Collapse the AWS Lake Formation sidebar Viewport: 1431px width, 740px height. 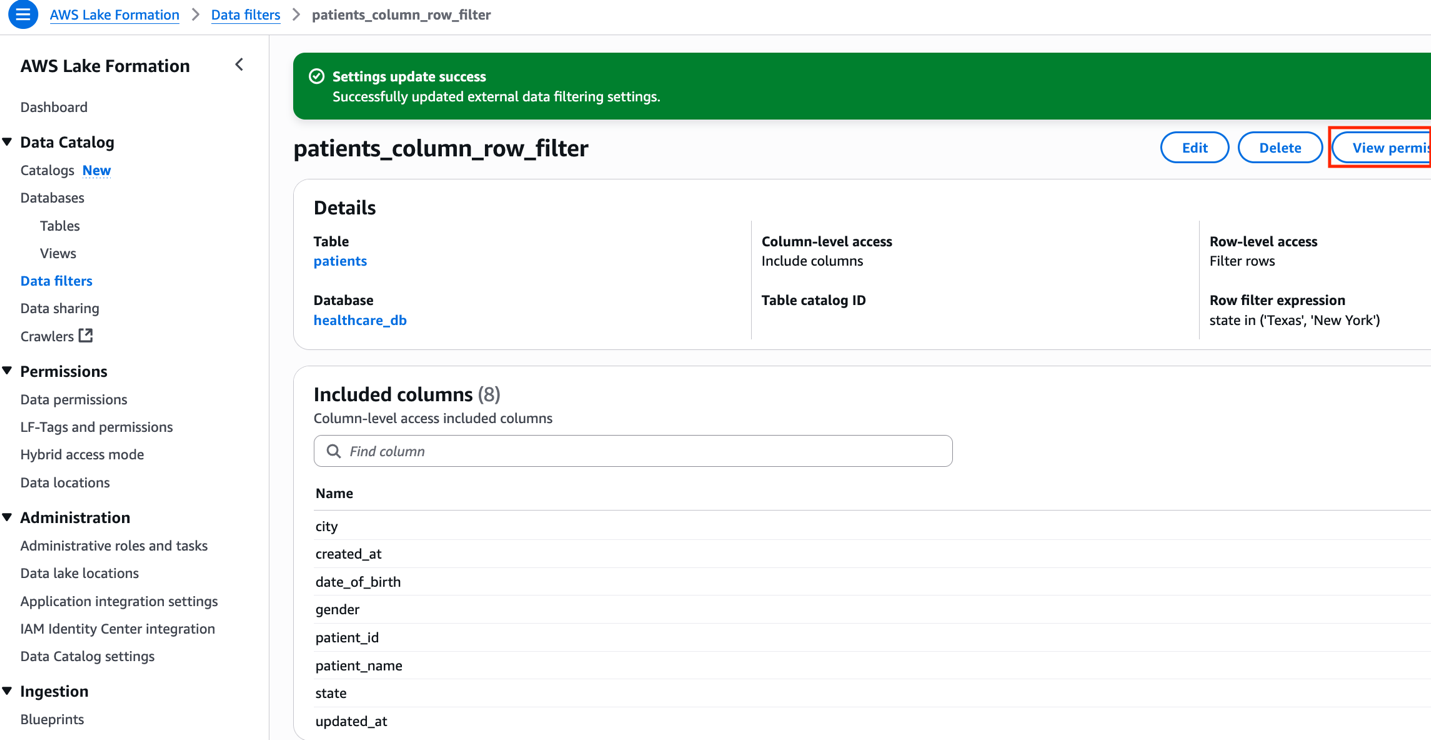click(239, 65)
